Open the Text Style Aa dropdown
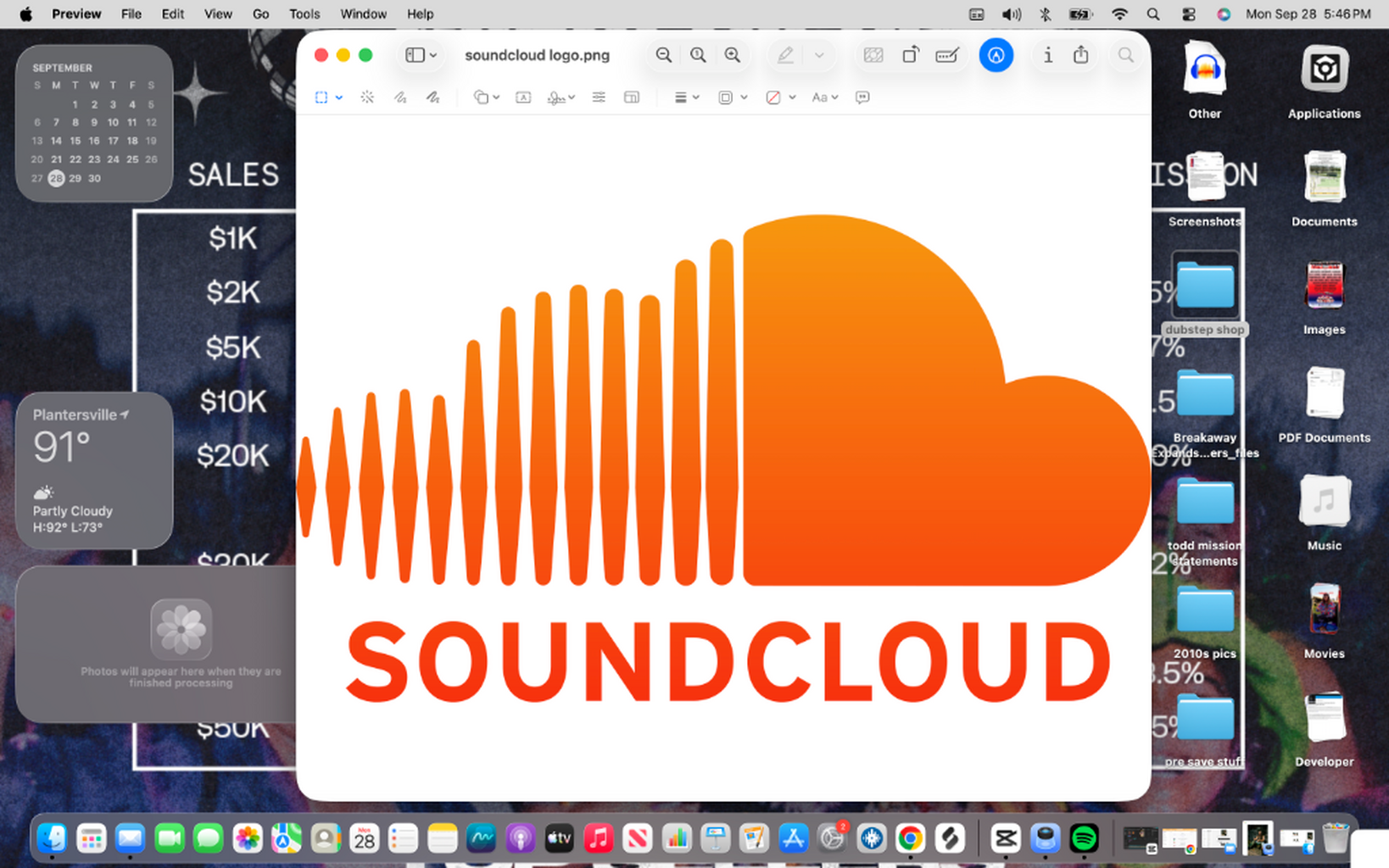Viewport: 1389px width, 868px height. click(824, 97)
